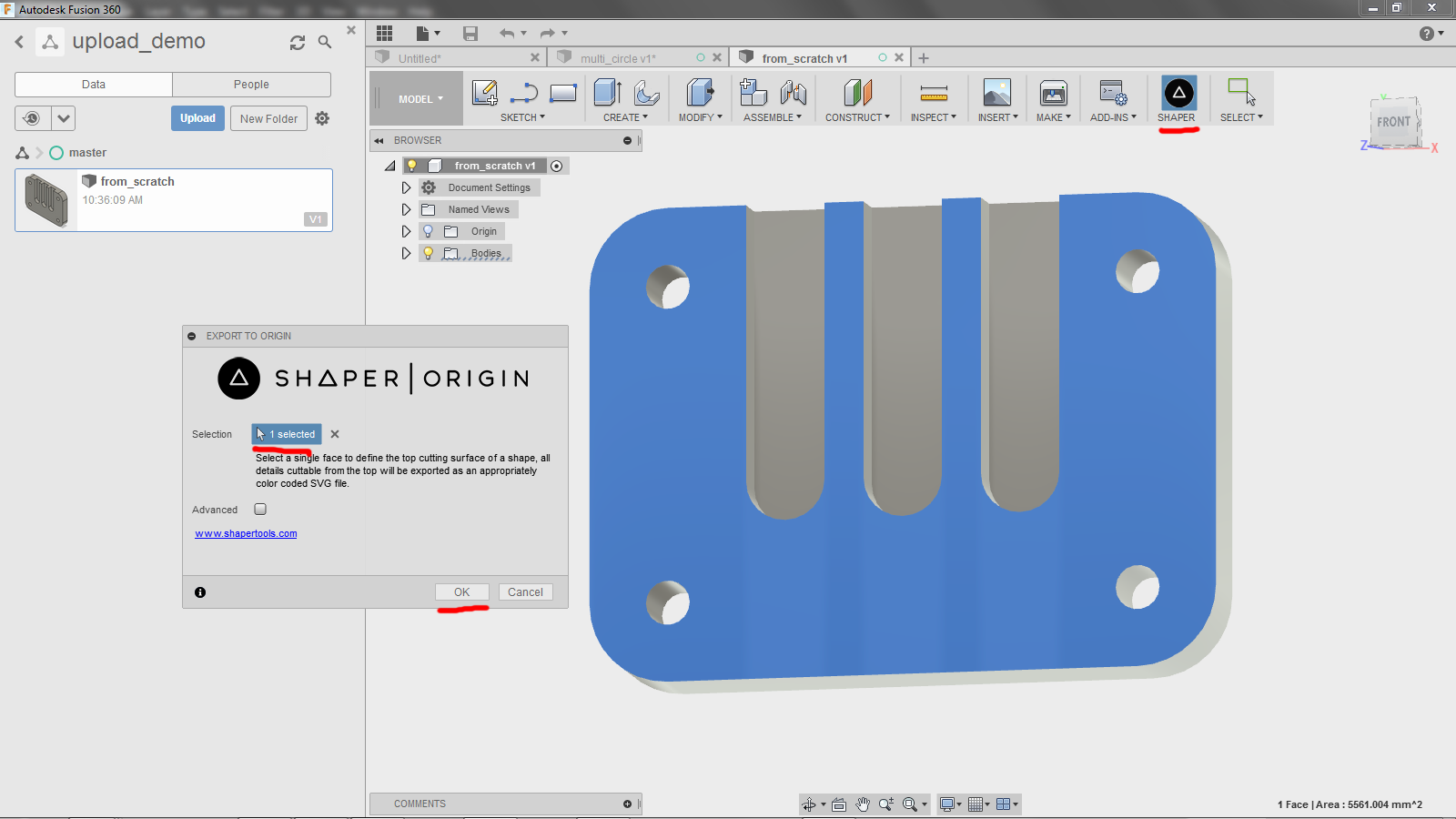
Task: Open the Data tab
Action: click(x=94, y=85)
